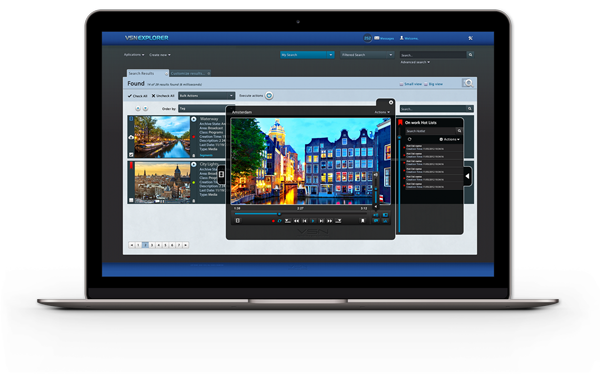This screenshot has width=600, height=381.
Task: Click Uncheck All
Action: (x=163, y=96)
